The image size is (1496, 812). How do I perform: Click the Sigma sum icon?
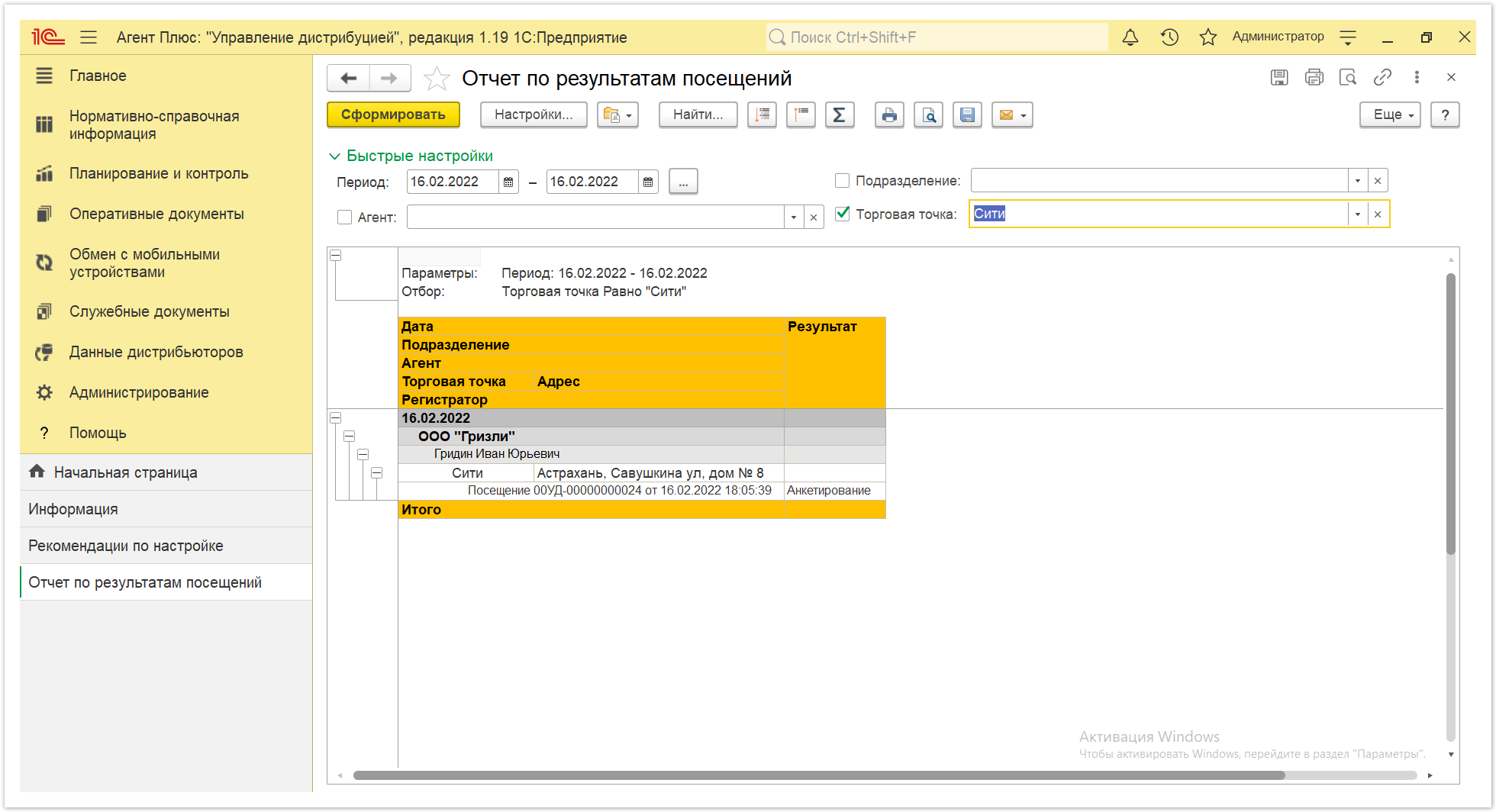[840, 115]
